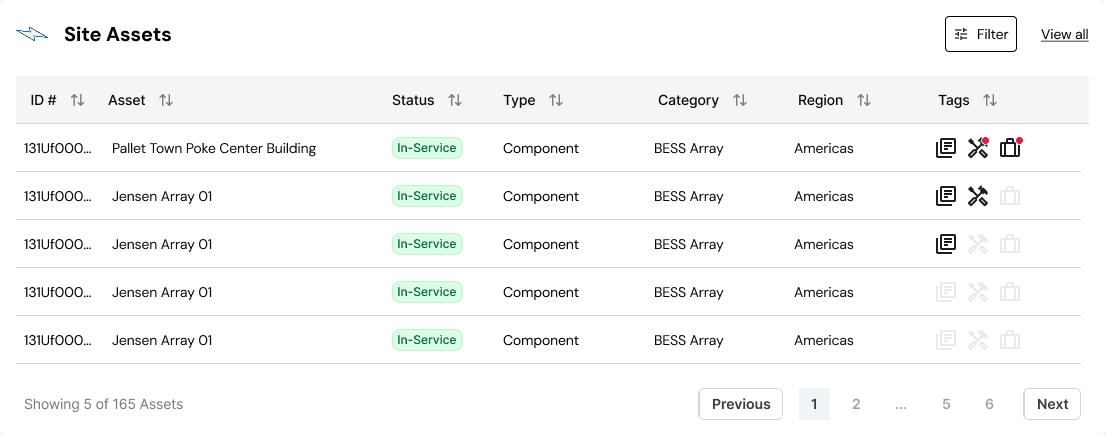Click the tools tag icon in second row
The width and height of the screenshot is (1105, 436).
pyautogui.click(x=977, y=196)
